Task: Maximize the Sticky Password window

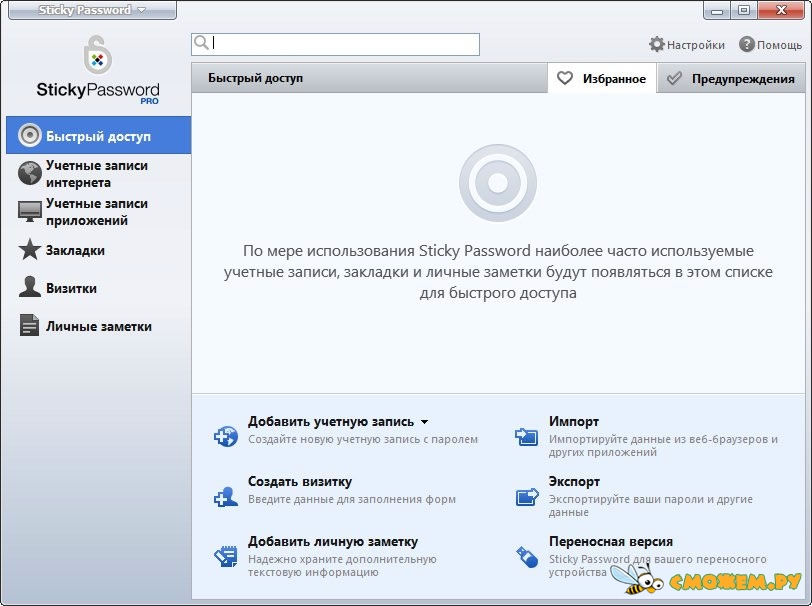Action: [744, 10]
